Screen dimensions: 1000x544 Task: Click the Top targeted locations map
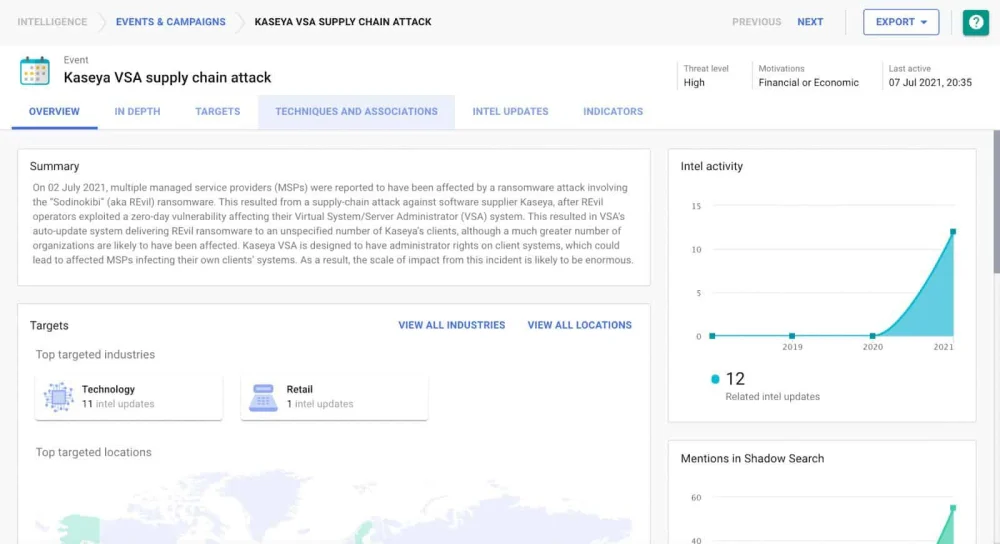click(x=334, y=507)
